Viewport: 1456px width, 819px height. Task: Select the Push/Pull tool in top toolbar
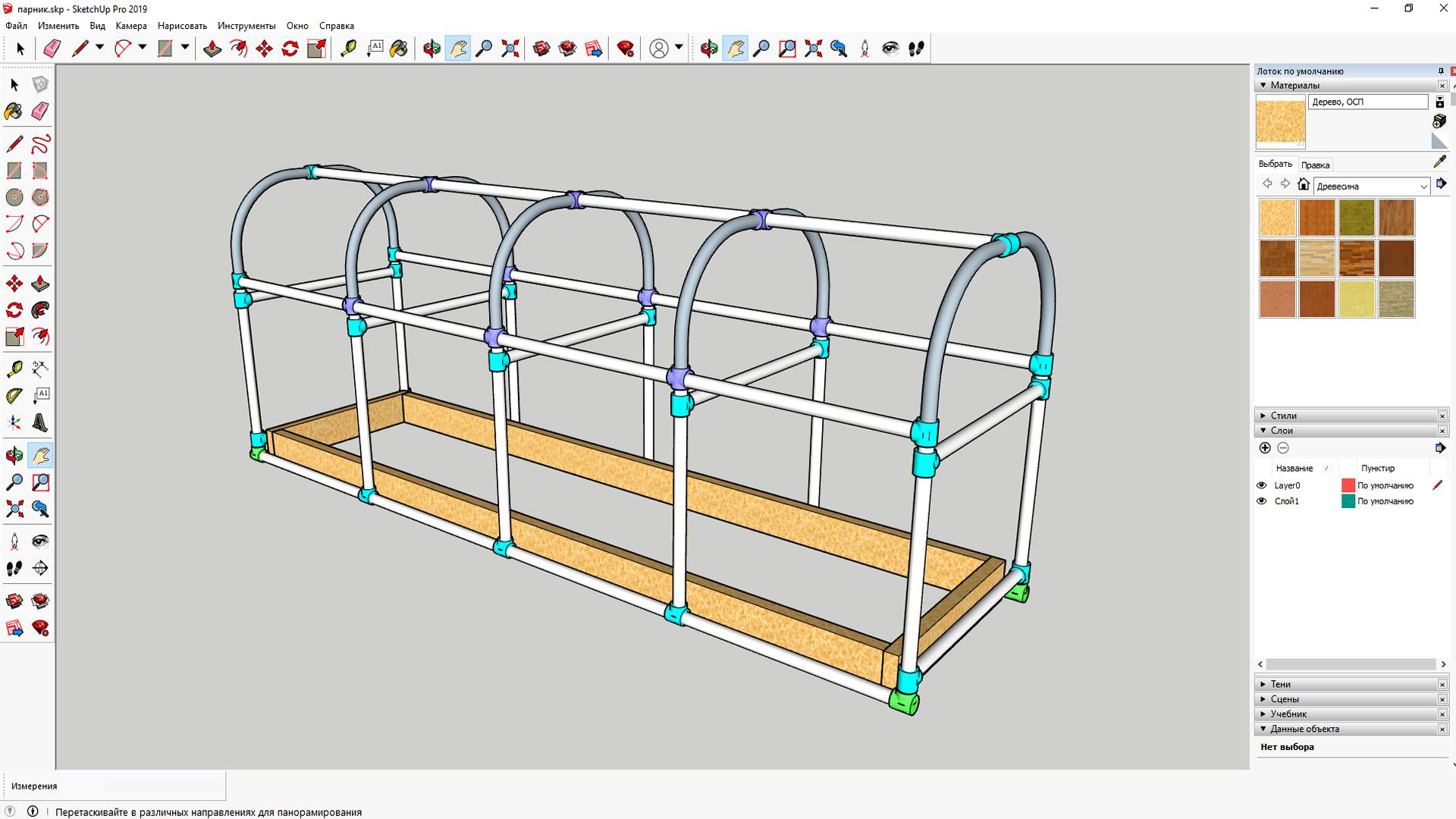[x=212, y=49]
